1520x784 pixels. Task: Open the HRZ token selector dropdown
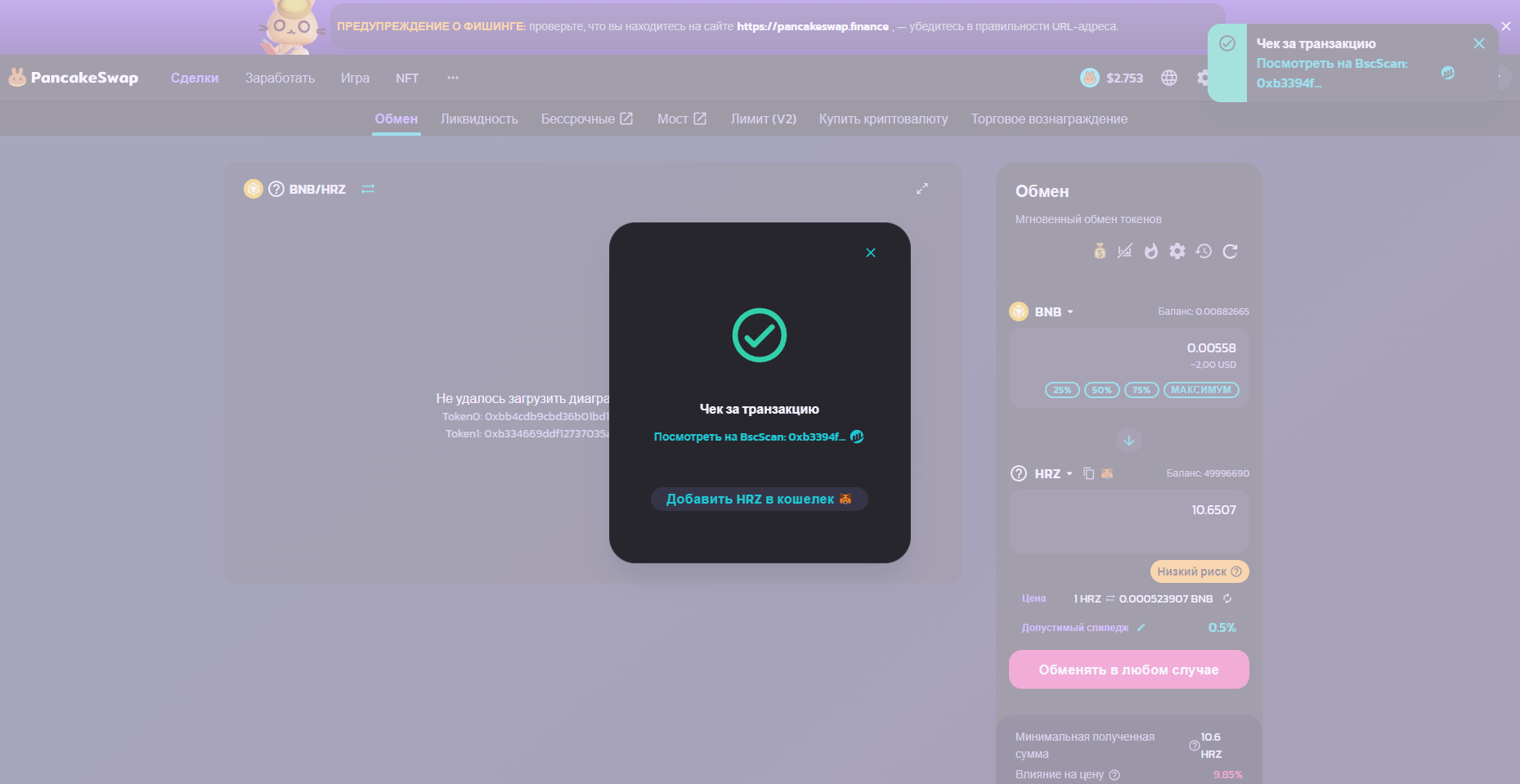pyautogui.click(x=1042, y=473)
